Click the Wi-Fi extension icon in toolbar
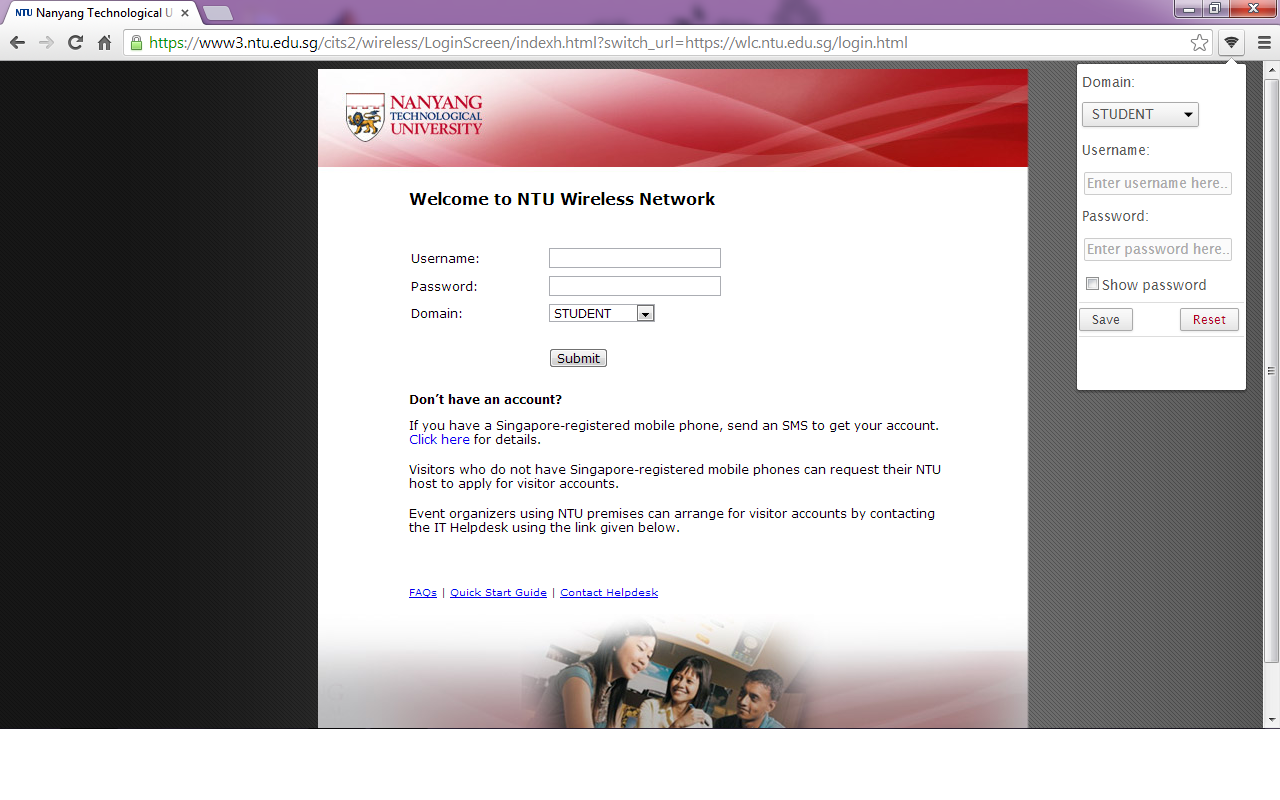The width and height of the screenshot is (1280, 800). pyautogui.click(x=1231, y=43)
